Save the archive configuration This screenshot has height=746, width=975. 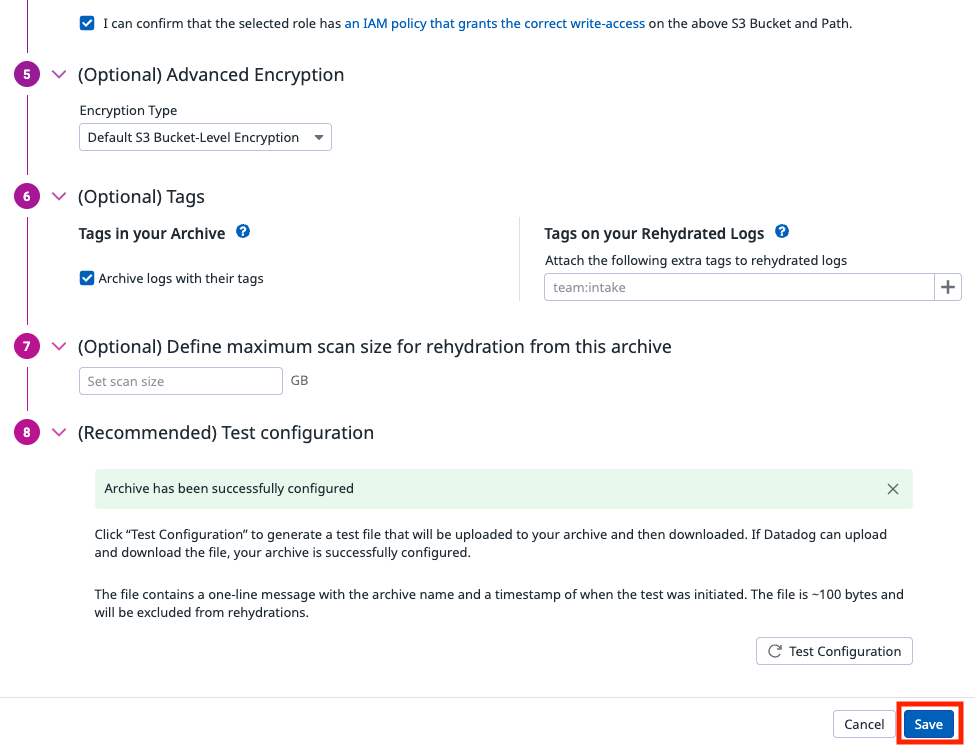click(928, 724)
